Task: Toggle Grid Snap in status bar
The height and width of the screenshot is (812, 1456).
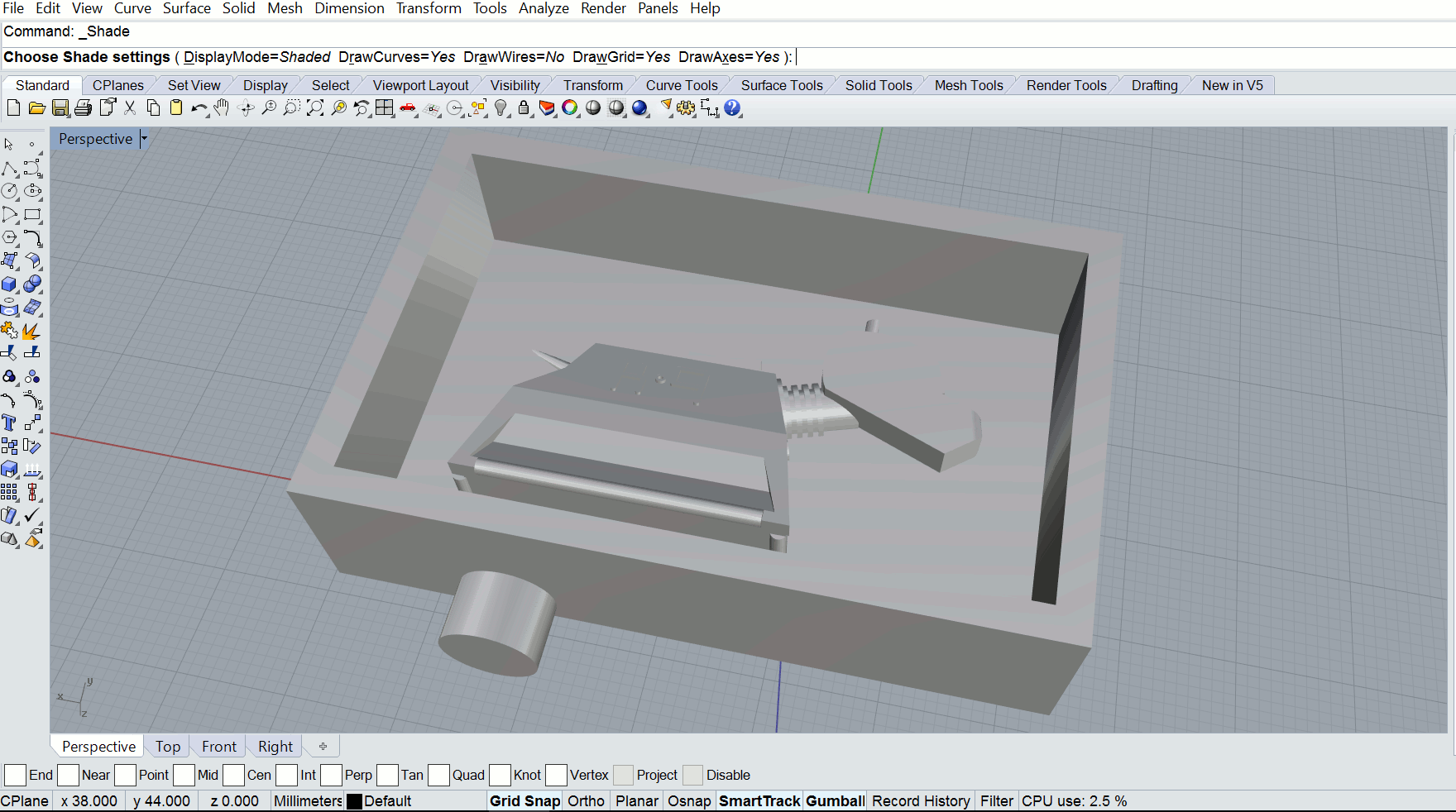Action: (524, 801)
